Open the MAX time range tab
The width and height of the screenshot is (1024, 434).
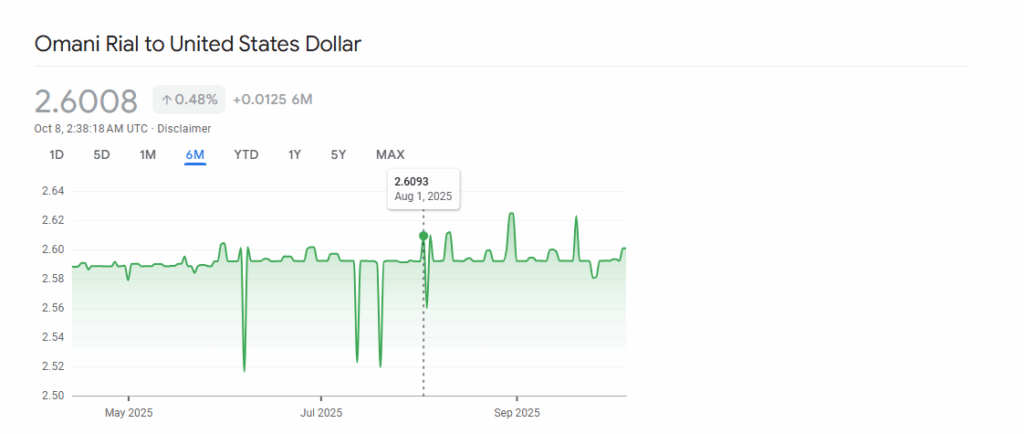tap(390, 154)
